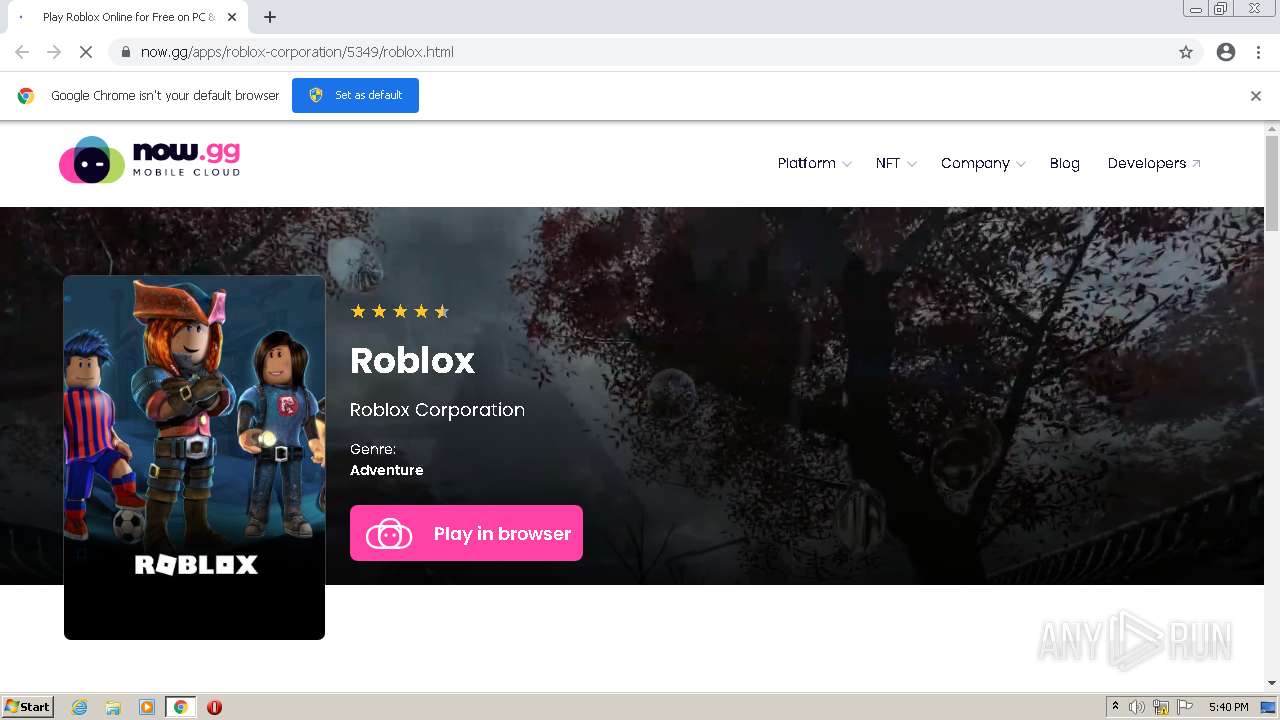Close the Play Roblox Online tab
Screen dimensions: 1280x720
[x=233, y=17]
